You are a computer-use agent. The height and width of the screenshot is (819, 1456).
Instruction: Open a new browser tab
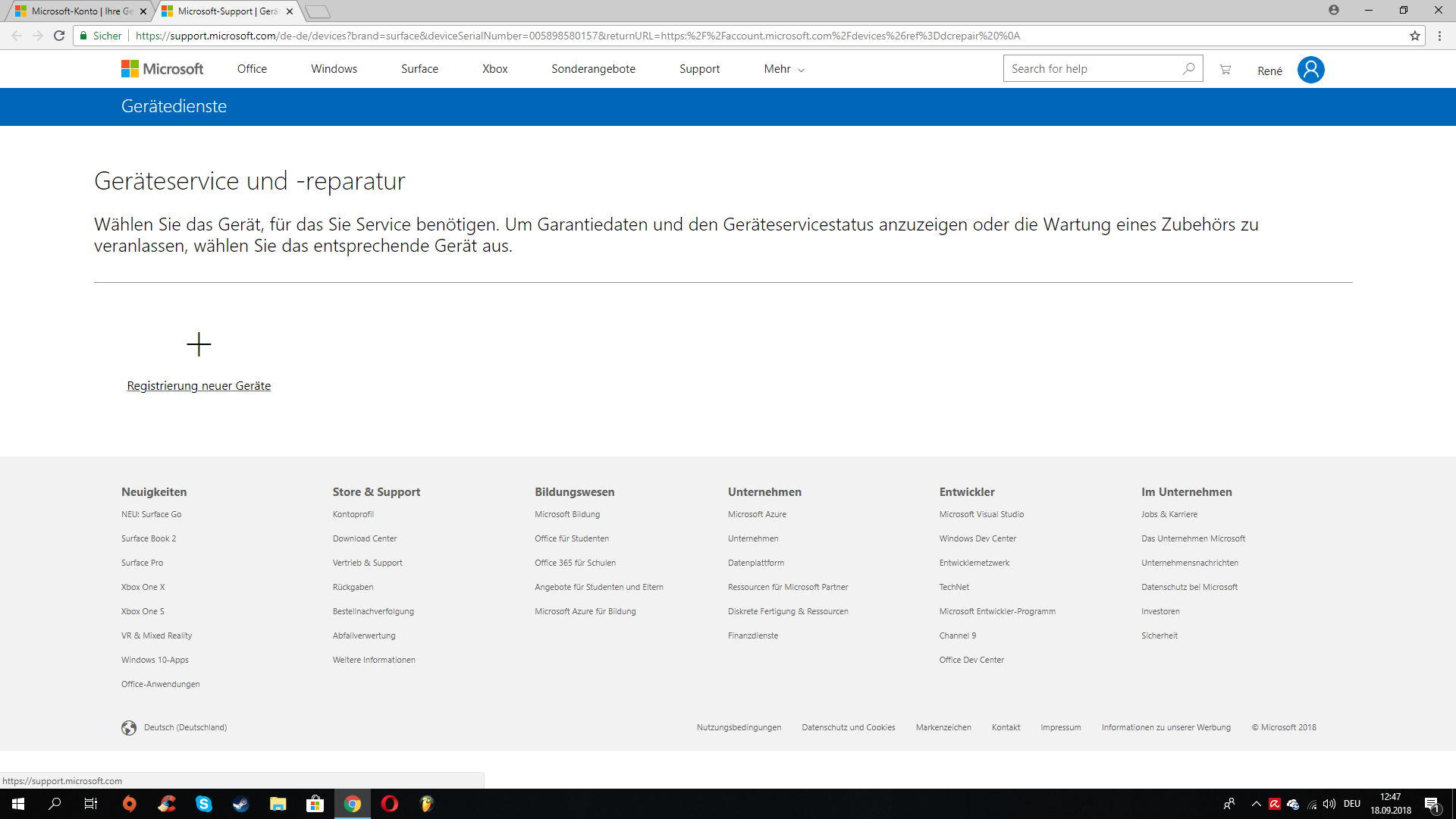click(318, 11)
